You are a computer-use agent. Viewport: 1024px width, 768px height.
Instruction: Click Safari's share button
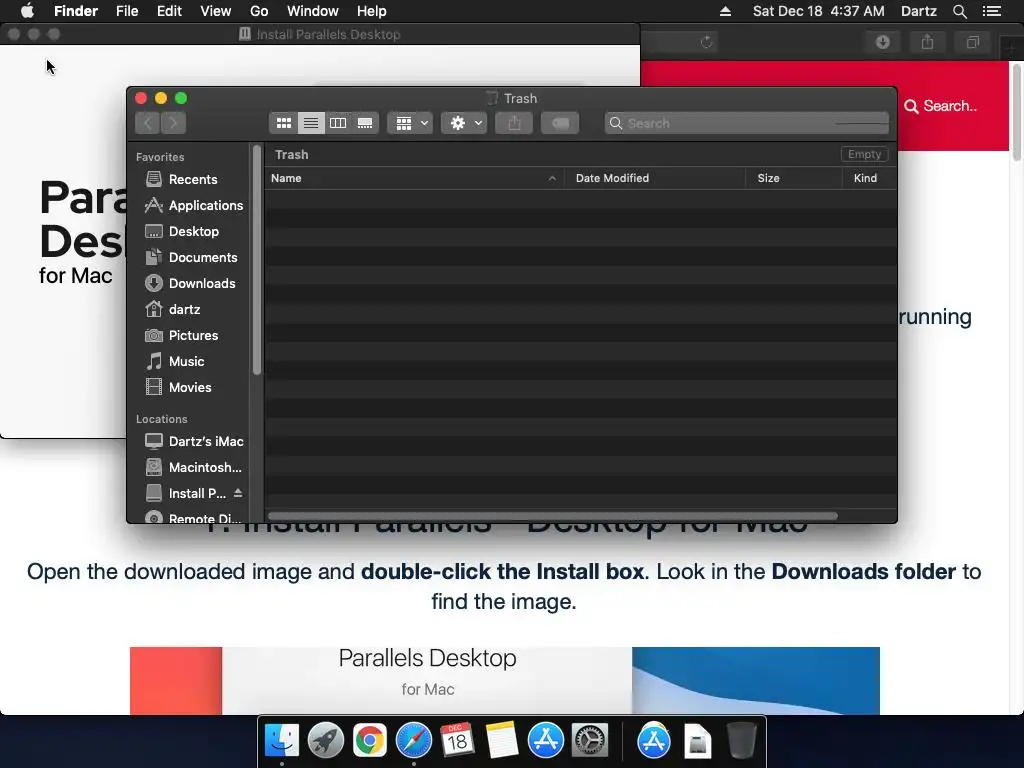[x=927, y=42]
